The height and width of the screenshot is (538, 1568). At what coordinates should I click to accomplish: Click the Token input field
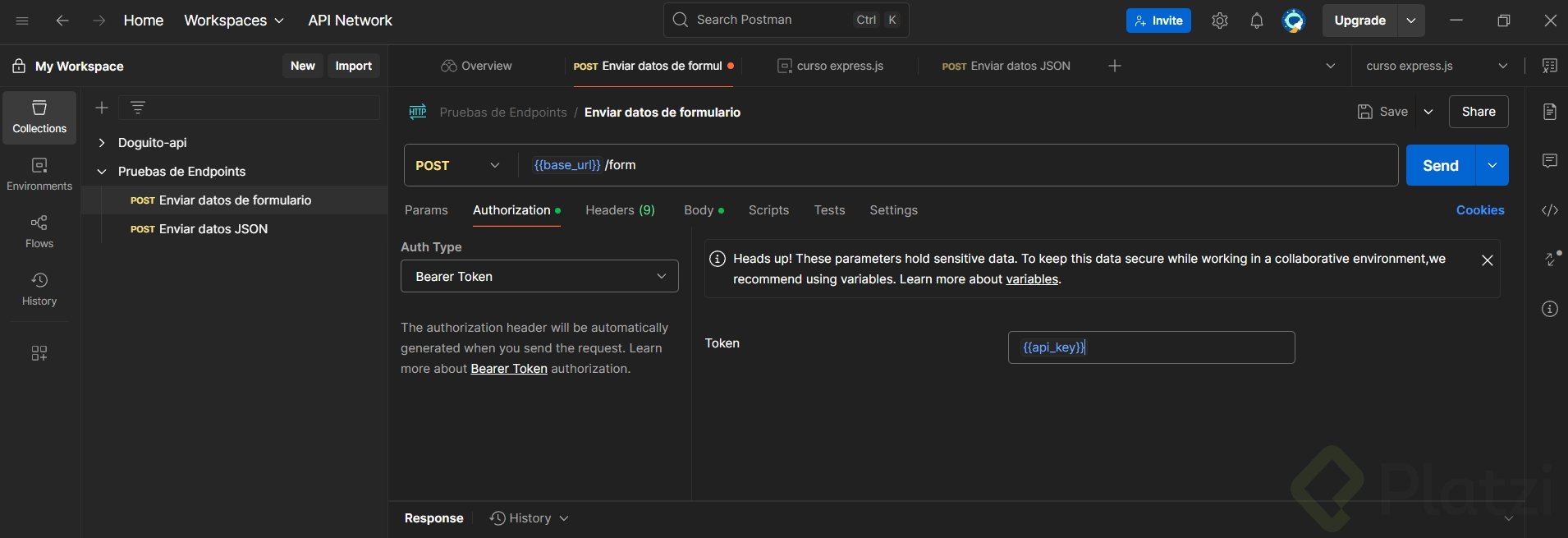pyautogui.click(x=1151, y=347)
